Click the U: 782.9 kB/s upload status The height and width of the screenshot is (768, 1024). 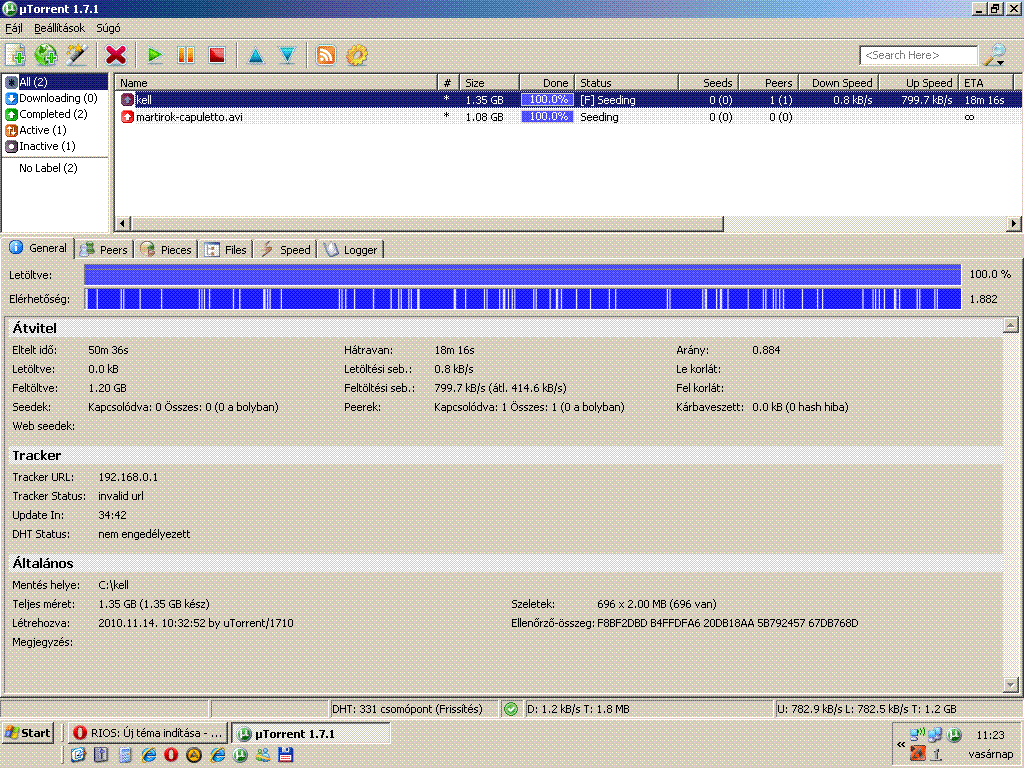click(x=867, y=709)
